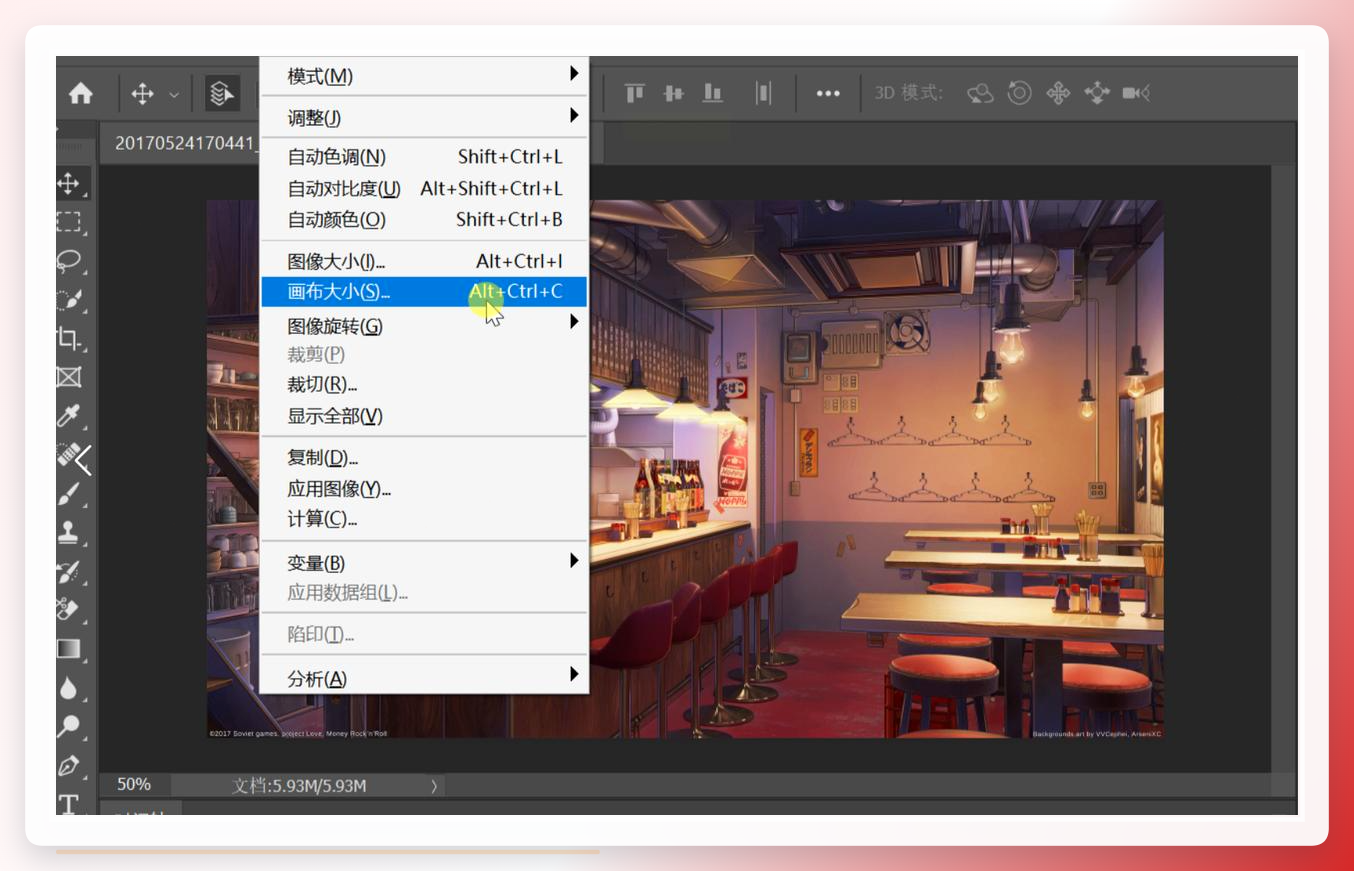
Task: Choose the Eyedropper tool
Action: (x=68, y=416)
